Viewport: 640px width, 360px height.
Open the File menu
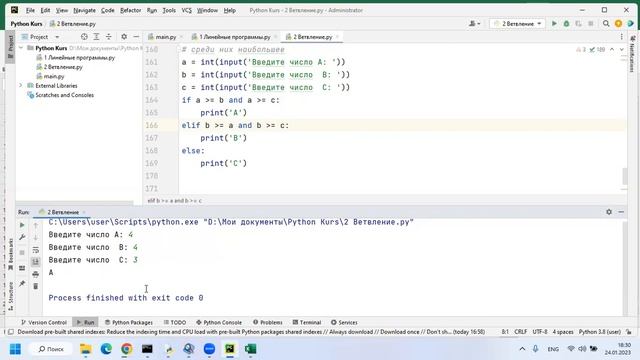click(x=30, y=10)
